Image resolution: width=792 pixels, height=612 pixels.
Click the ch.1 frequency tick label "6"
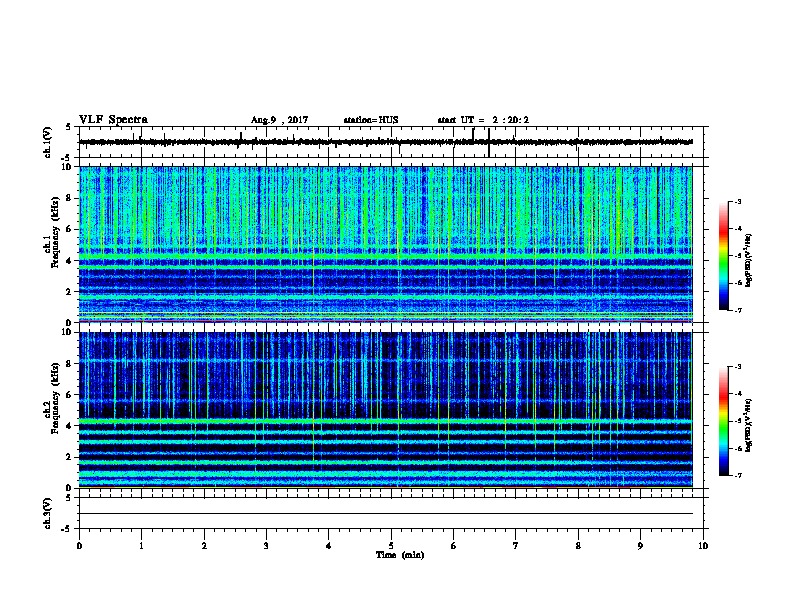tap(70, 229)
